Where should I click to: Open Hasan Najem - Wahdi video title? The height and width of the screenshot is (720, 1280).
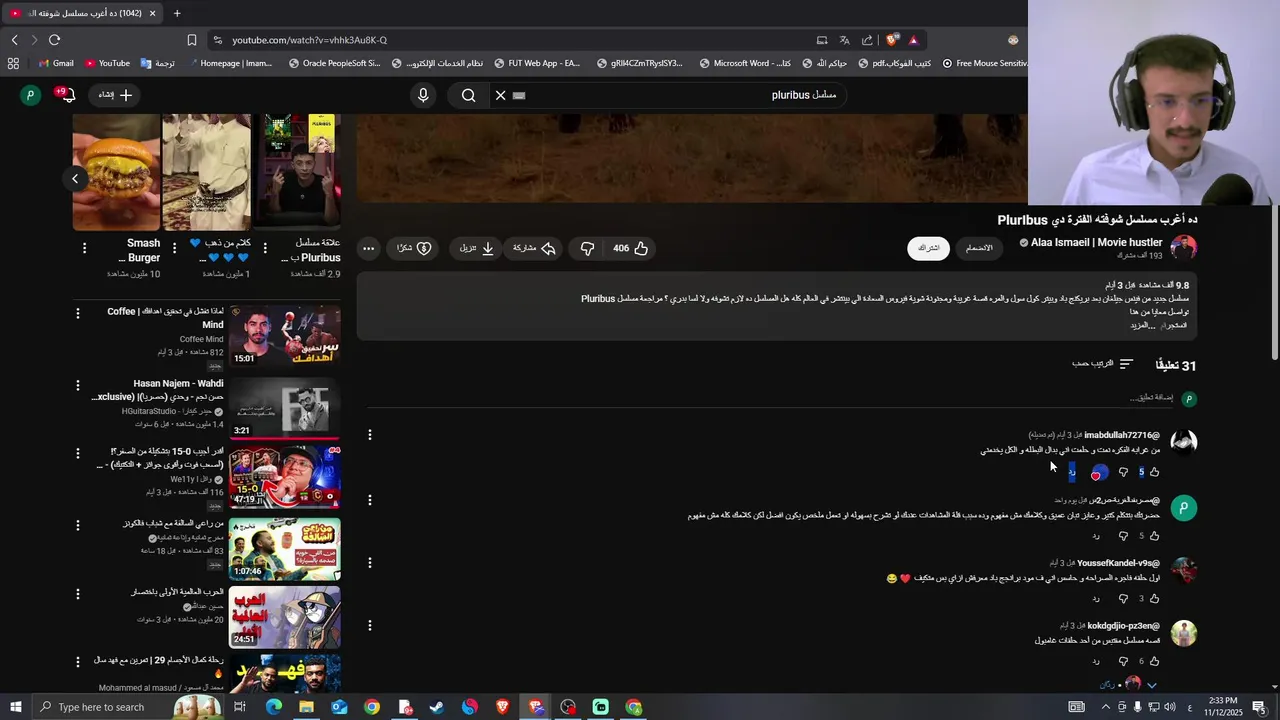tap(158, 390)
